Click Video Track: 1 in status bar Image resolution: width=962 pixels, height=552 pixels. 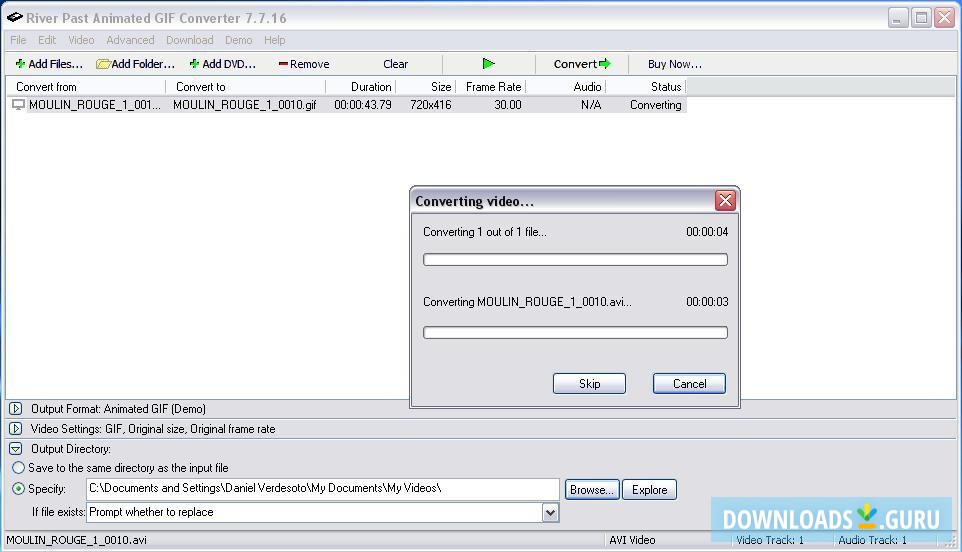[769, 540]
